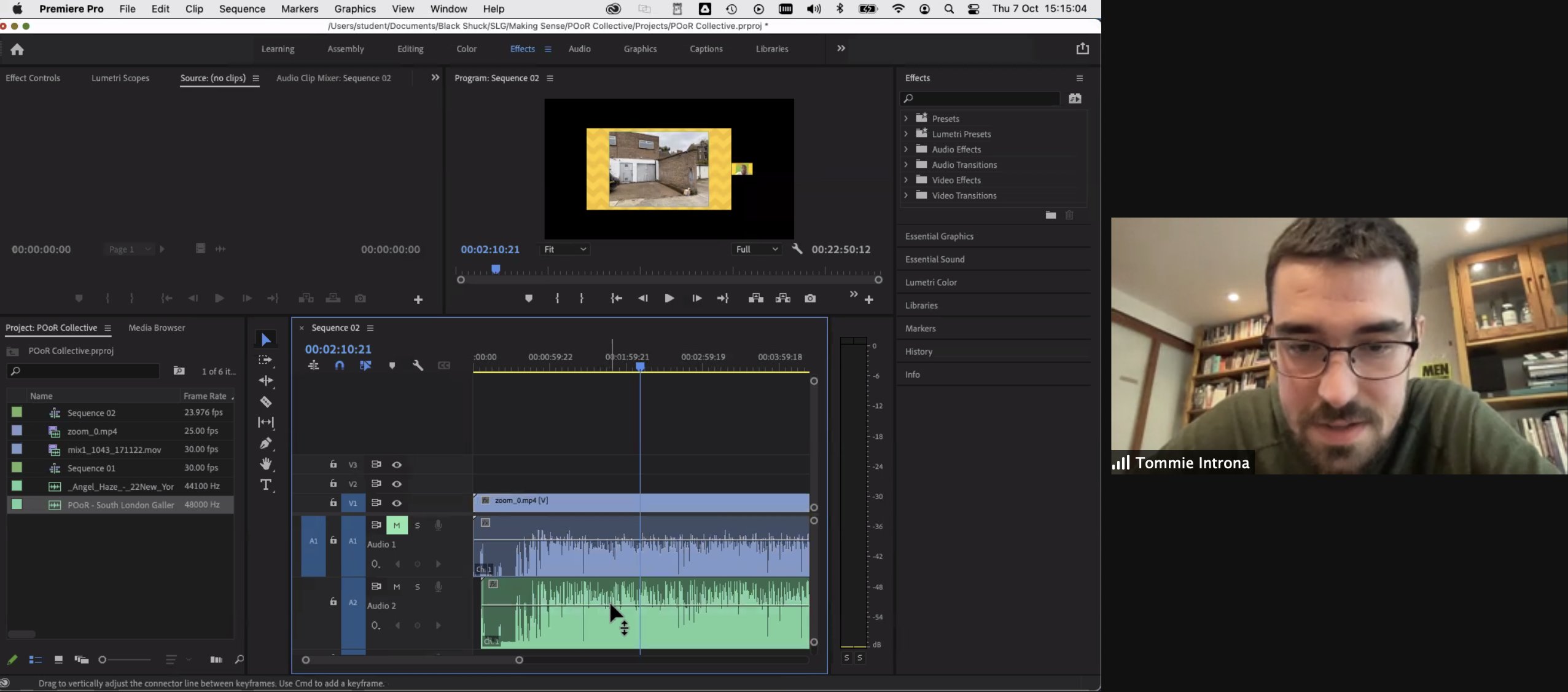Open the Effect Controls tab
Screen dimensions: 1568x692
click(x=33, y=78)
